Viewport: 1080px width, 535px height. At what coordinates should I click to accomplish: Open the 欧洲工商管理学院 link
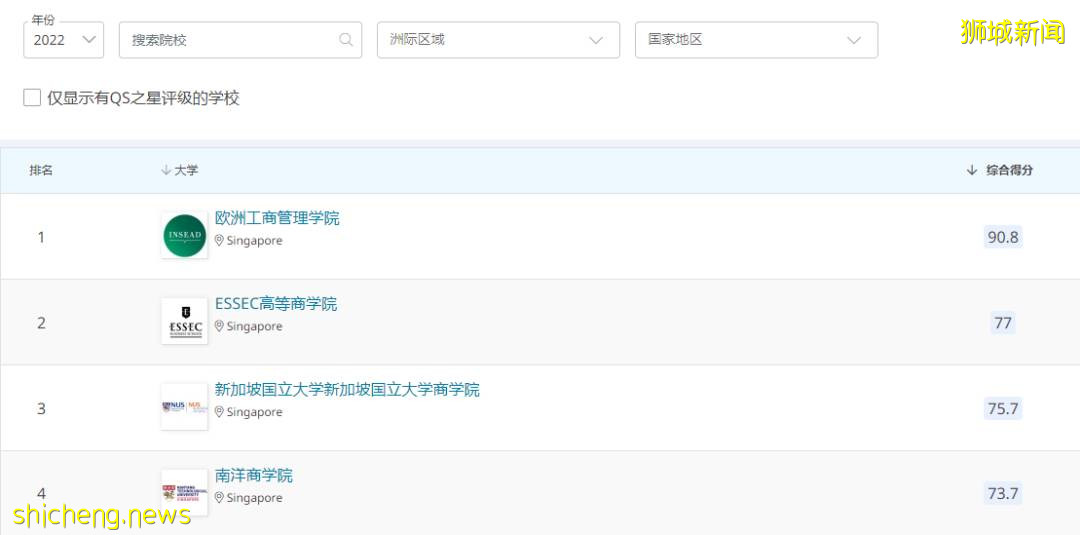click(x=277, y=218)
